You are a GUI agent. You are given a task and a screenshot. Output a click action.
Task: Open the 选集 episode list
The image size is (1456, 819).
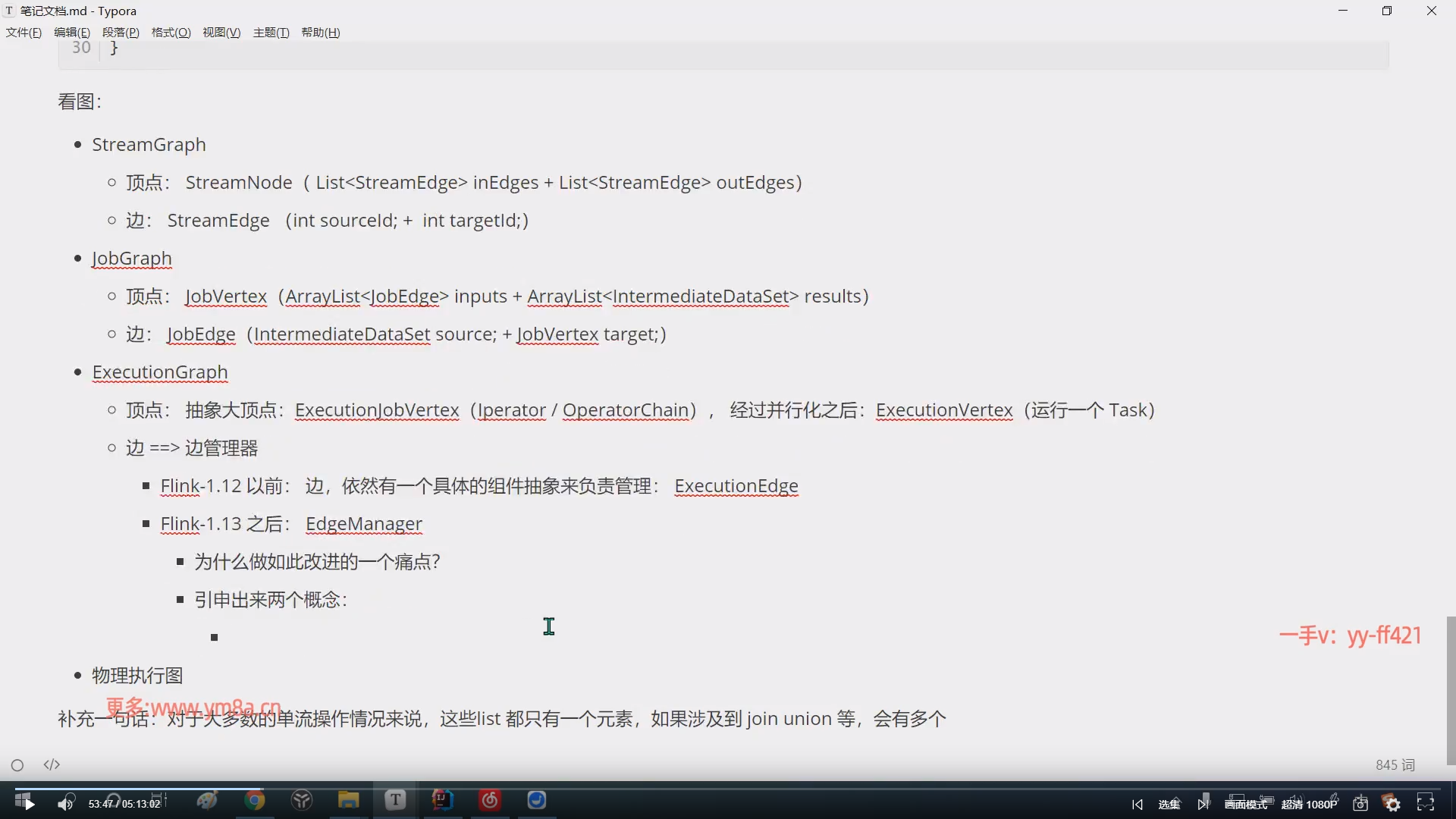tap(1169, 805)
